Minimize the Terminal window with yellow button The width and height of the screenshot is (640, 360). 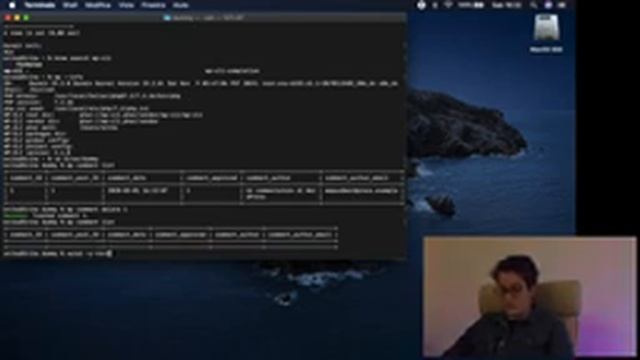point(17,18)
